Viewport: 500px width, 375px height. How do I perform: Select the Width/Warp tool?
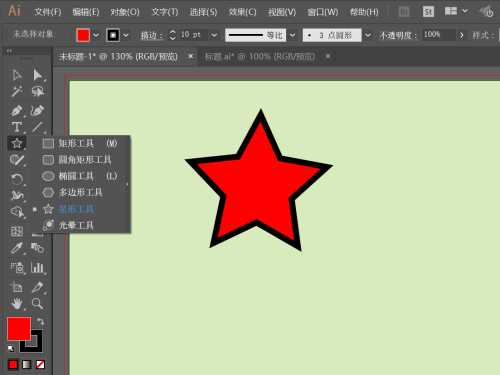pyautogui.click(x=17, y=195)
